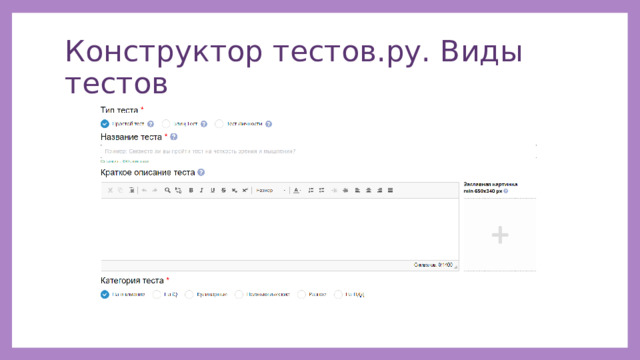640x360 pixels.
Task: Click the Paste icon in editor toolbar
Action: click(x=131, y=190)
